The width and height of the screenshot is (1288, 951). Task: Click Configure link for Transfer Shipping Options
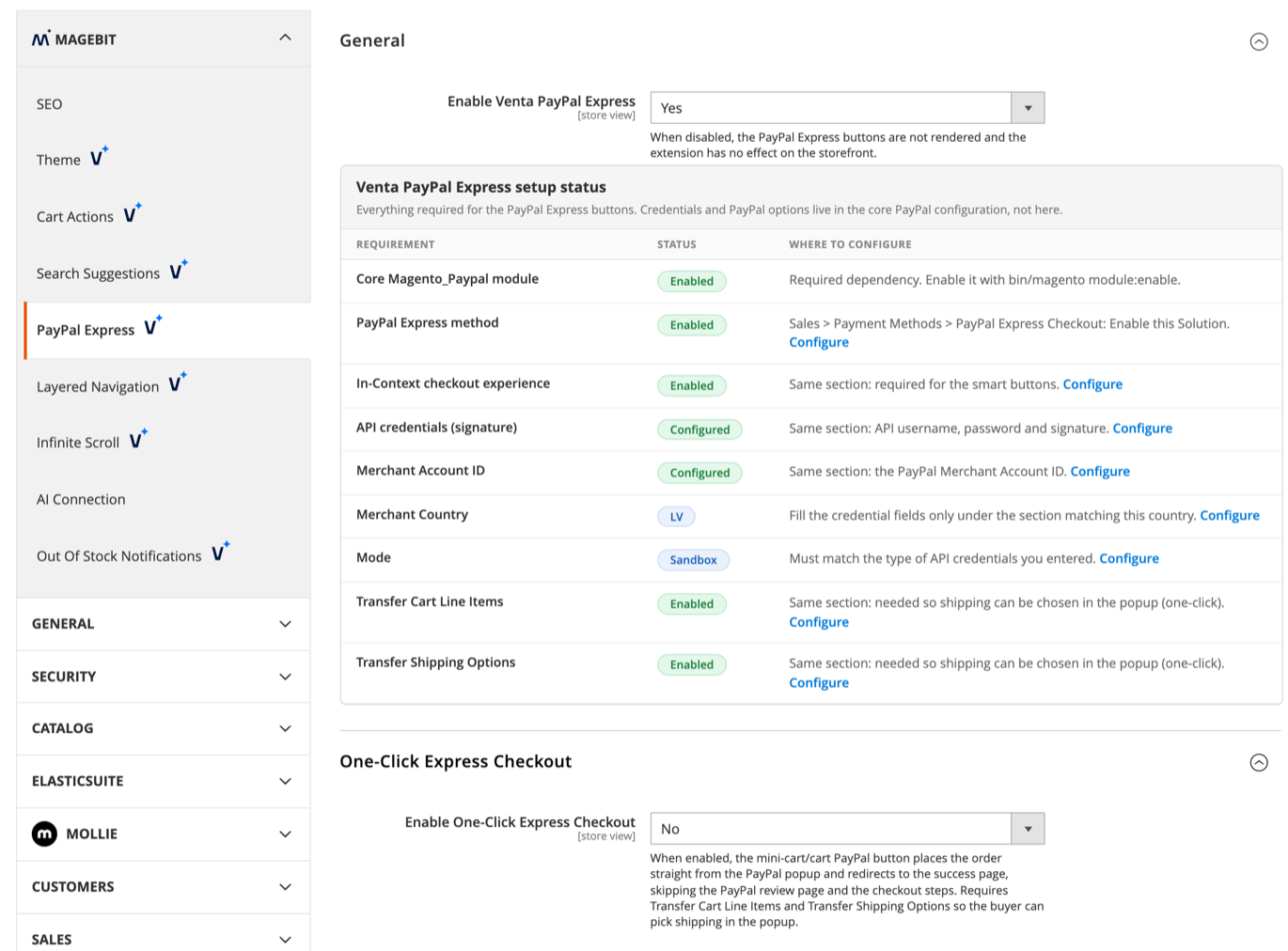tap(819, 683)
